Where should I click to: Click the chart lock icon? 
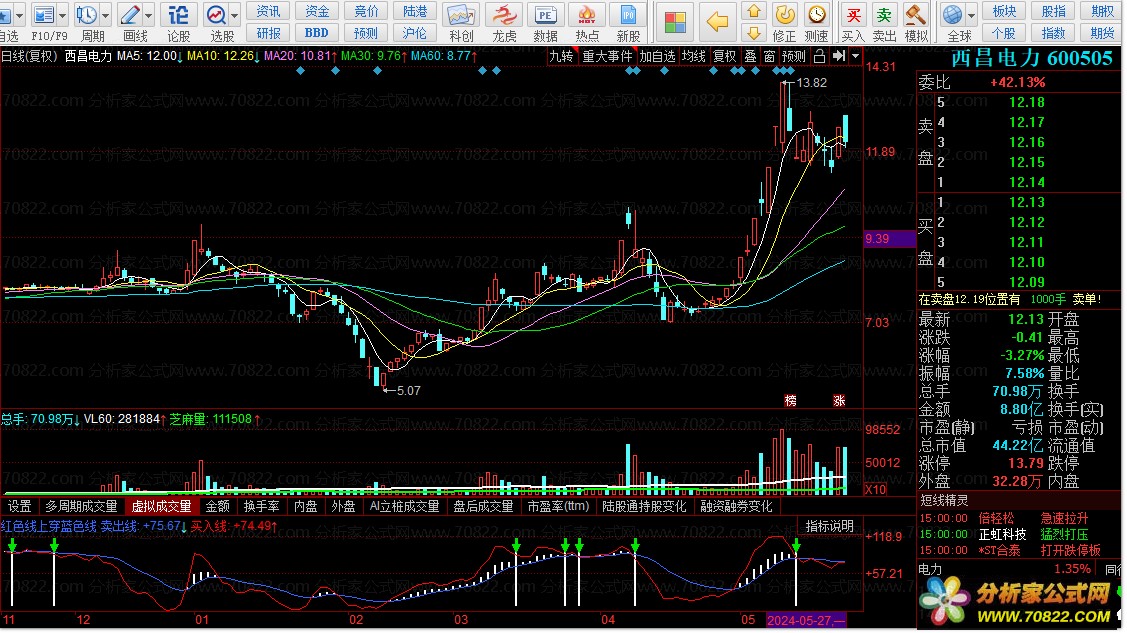(x=819, y=56)
